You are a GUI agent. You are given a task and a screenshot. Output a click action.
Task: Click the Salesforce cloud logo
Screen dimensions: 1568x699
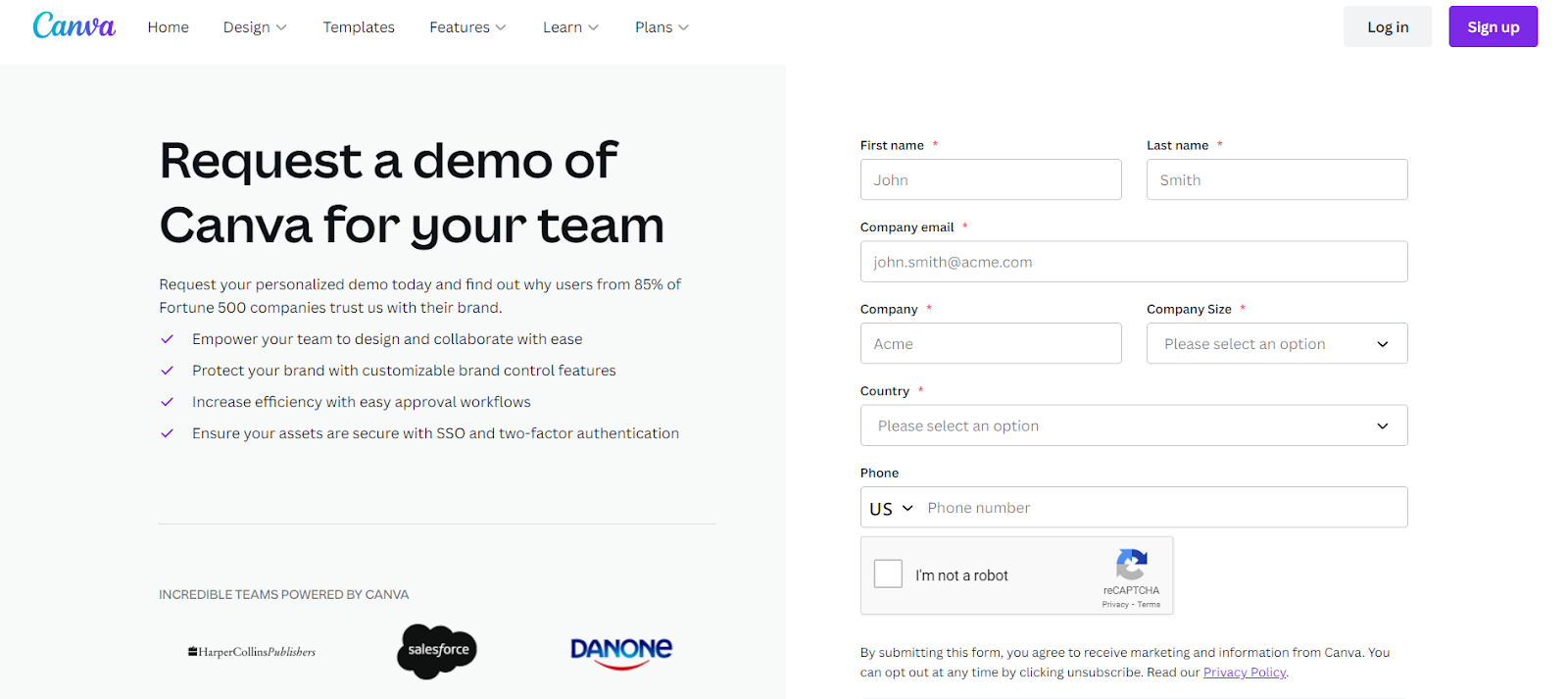click(x=437, y=651)
